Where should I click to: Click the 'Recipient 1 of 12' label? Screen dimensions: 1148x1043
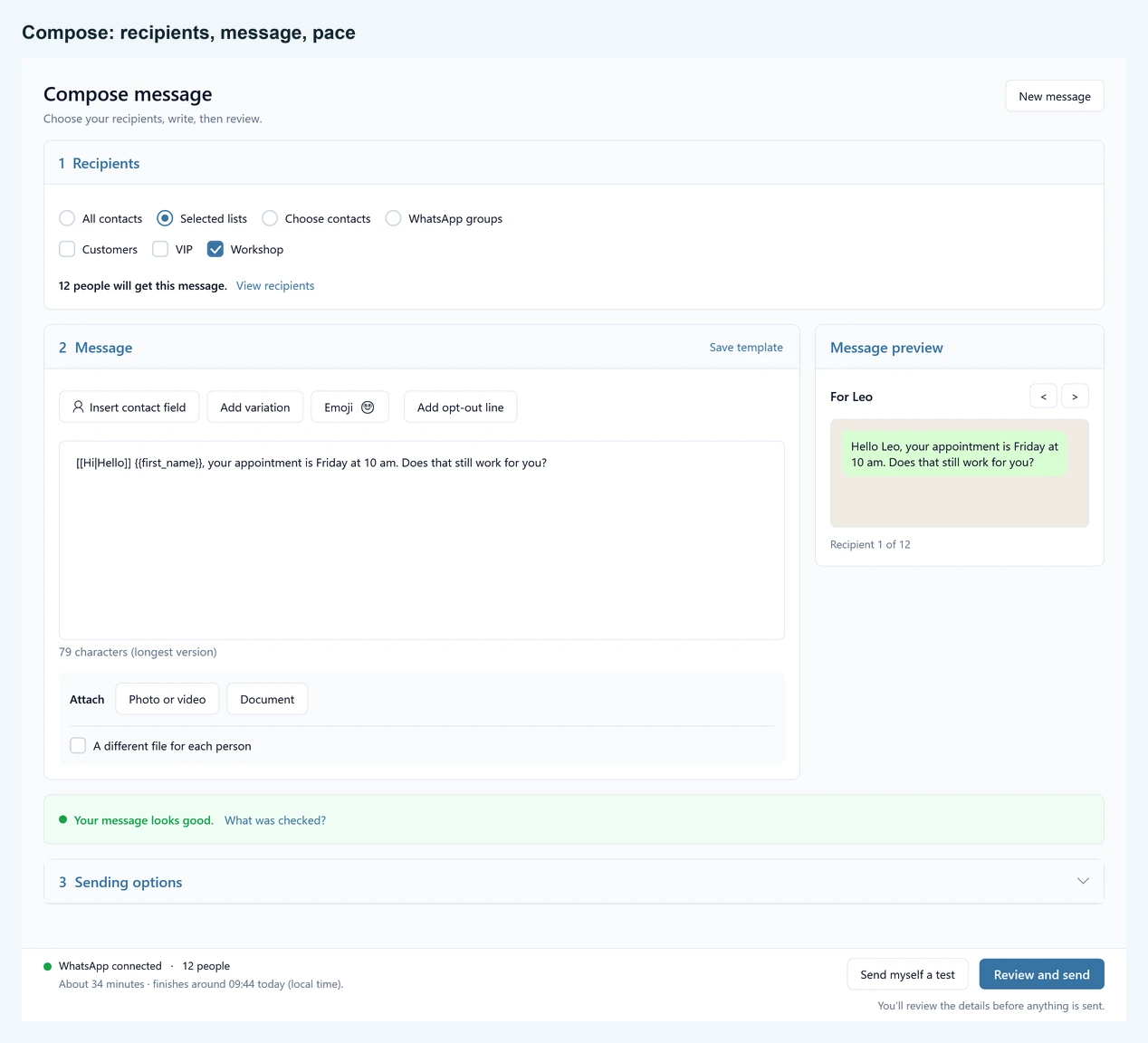tap(870, 544)
